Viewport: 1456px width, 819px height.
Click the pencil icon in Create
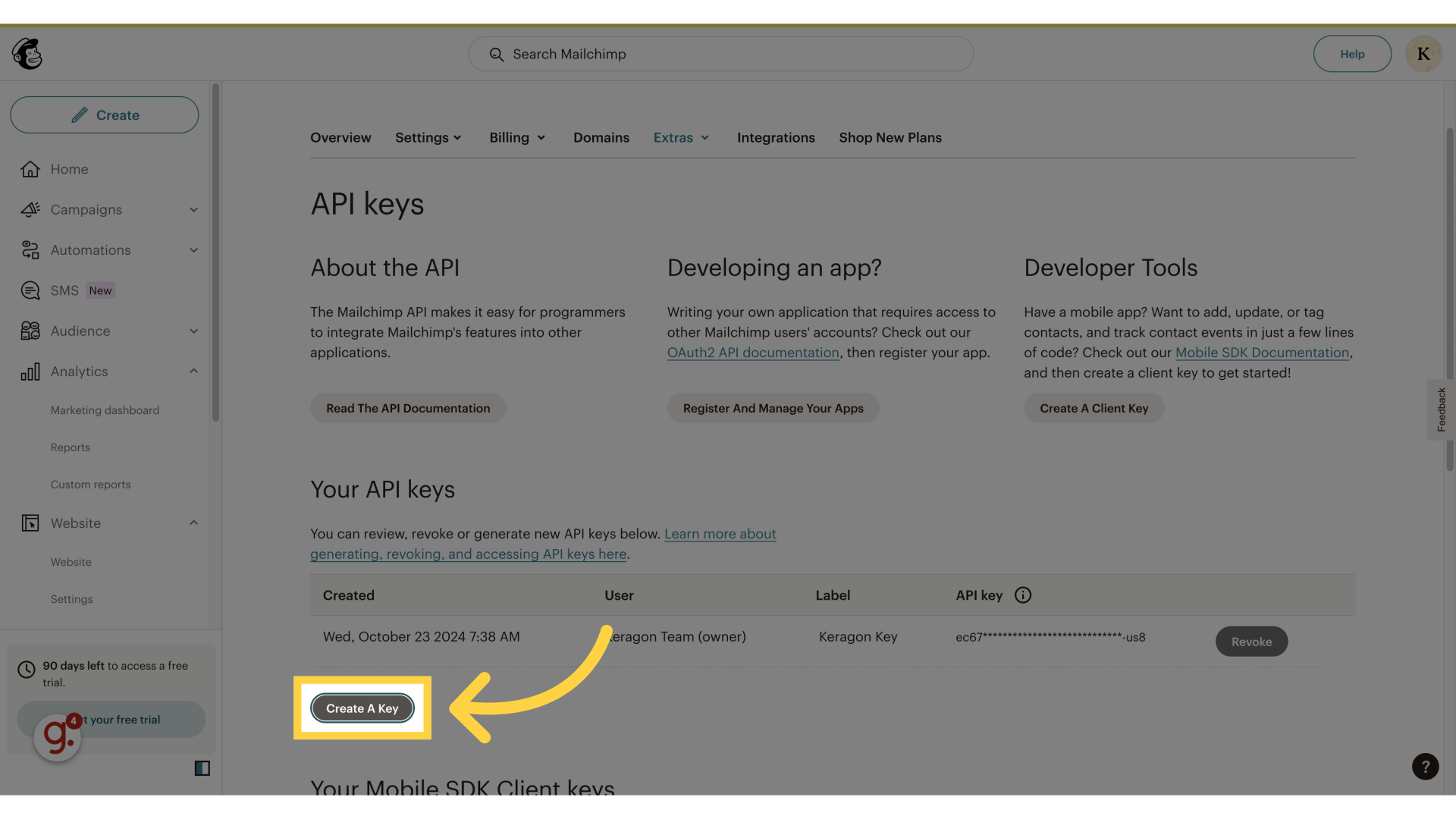click(80, 115)
